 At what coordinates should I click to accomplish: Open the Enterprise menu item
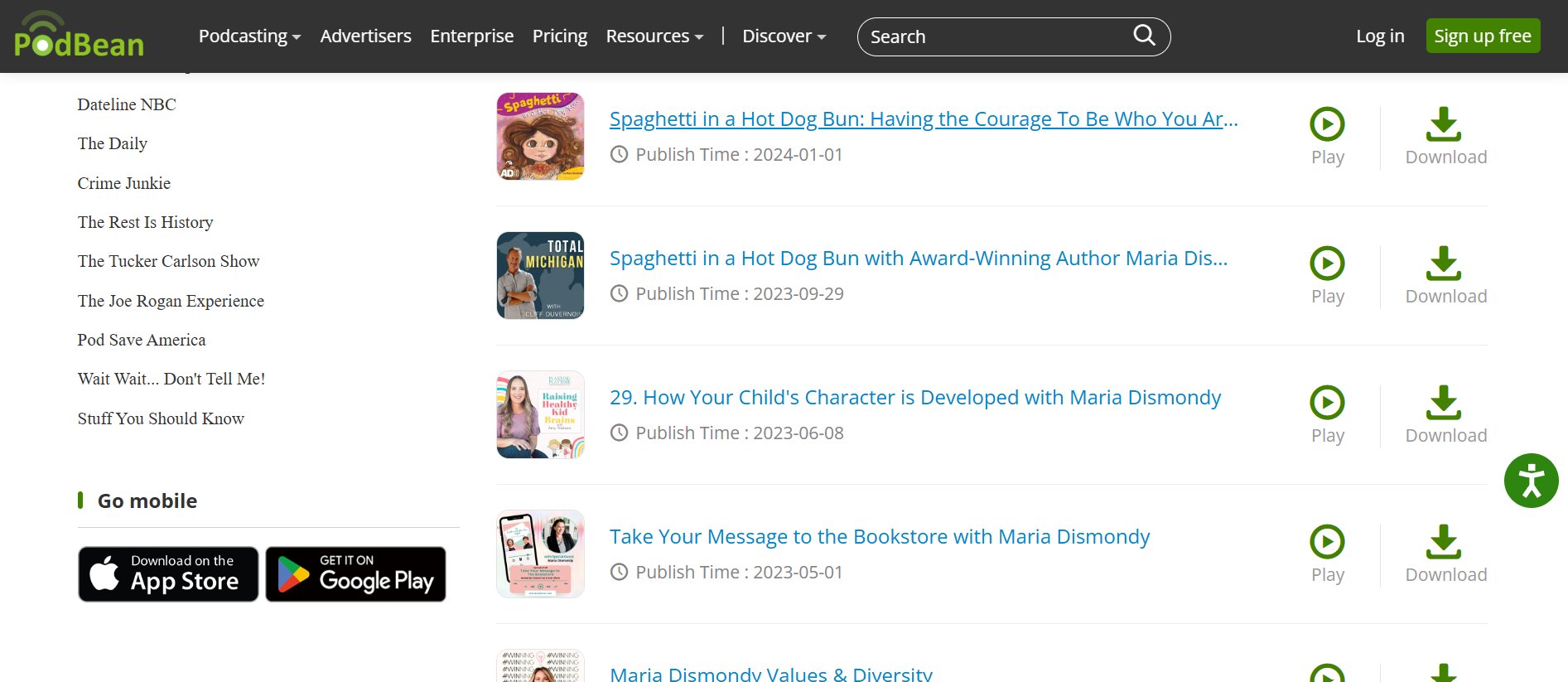pyautogui.click(x=471, y=36)
